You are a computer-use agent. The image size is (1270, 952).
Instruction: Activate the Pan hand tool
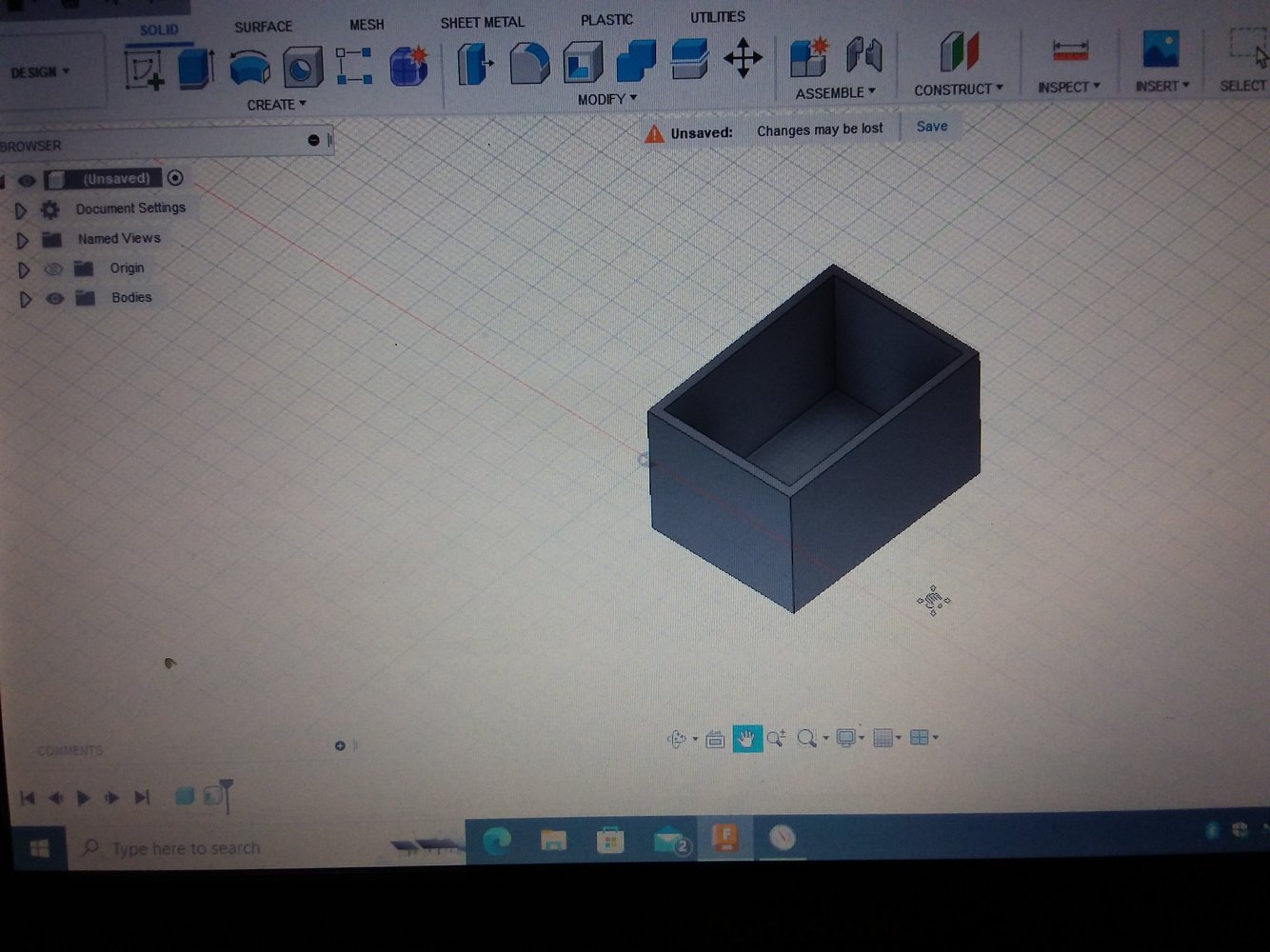coord(747,739)
